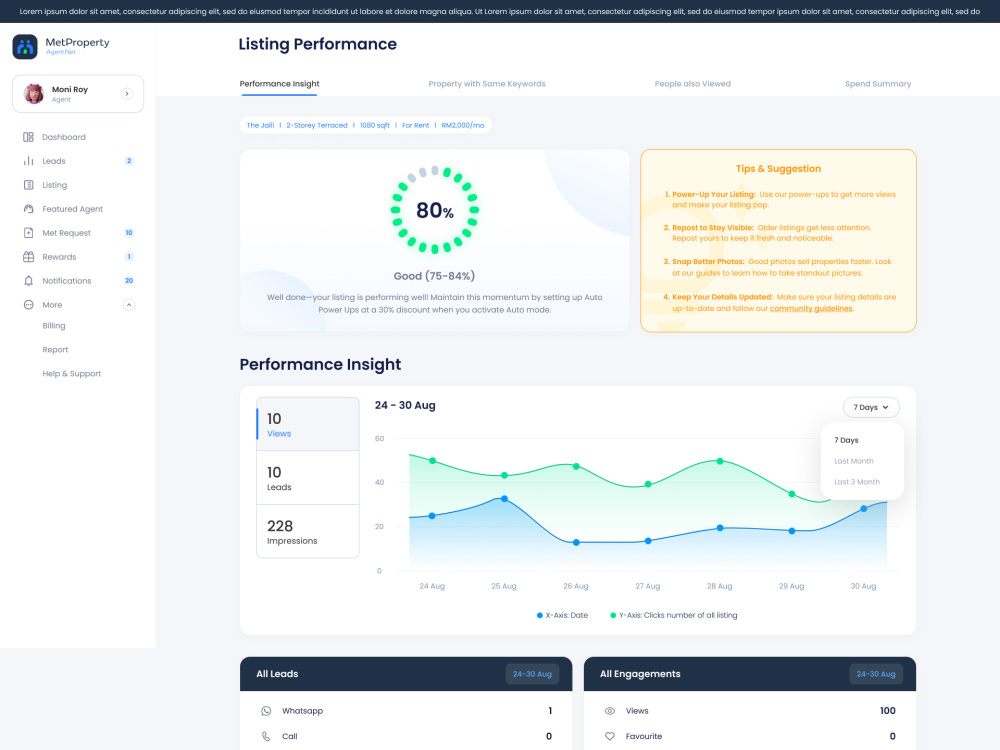Click the '26 Aug' axis label

[575, 586]
